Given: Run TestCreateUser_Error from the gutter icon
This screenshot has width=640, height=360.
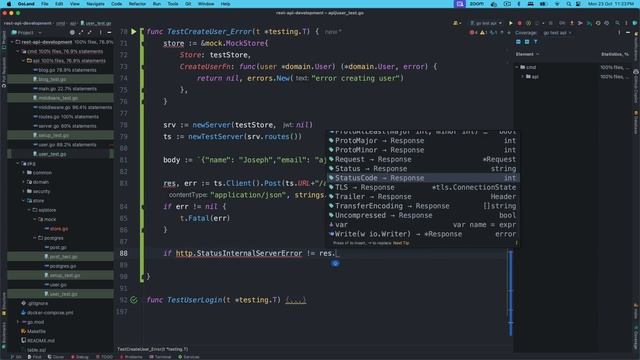Looking at the screenshot, I should (x=133, y=31).
